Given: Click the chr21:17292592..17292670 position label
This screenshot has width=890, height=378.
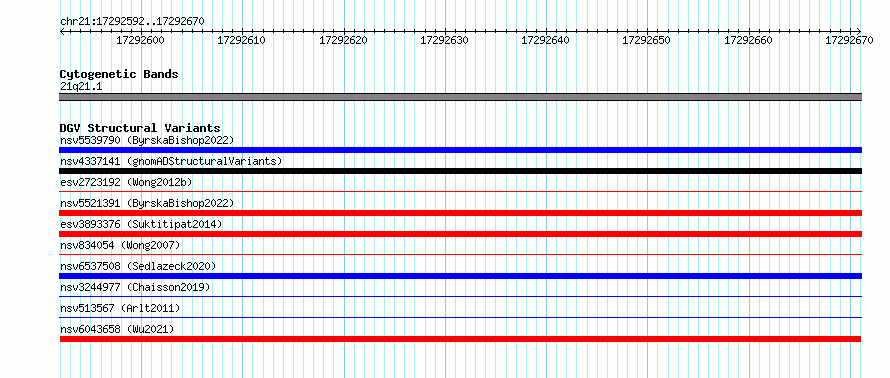Looking at the screenshot, I should (x=132, y=22).
